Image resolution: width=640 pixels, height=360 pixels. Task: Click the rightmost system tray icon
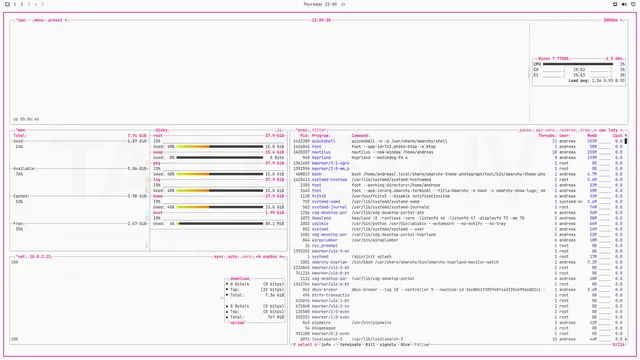click(633, 4)
